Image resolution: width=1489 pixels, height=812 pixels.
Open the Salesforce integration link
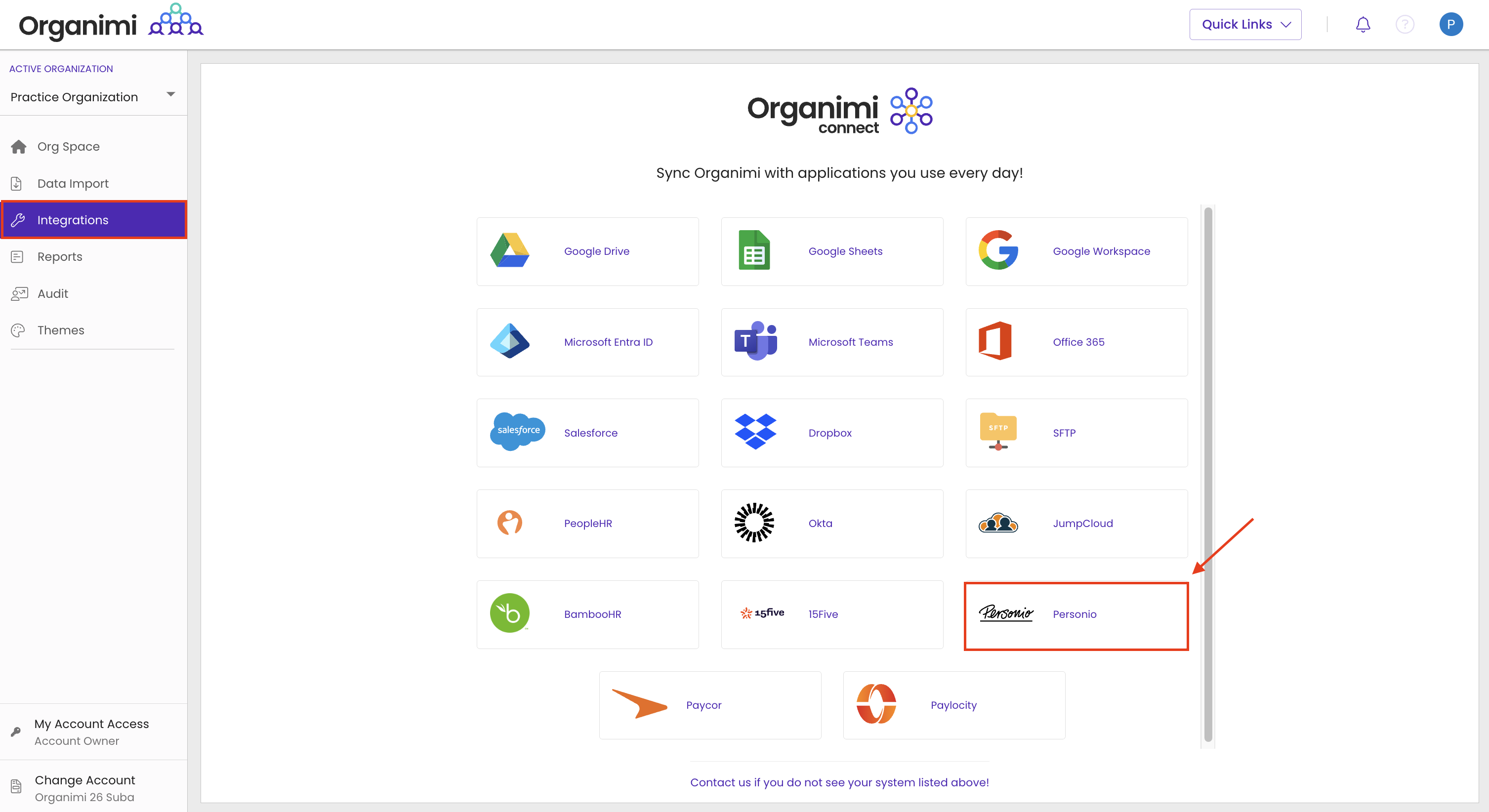(591, 432)
